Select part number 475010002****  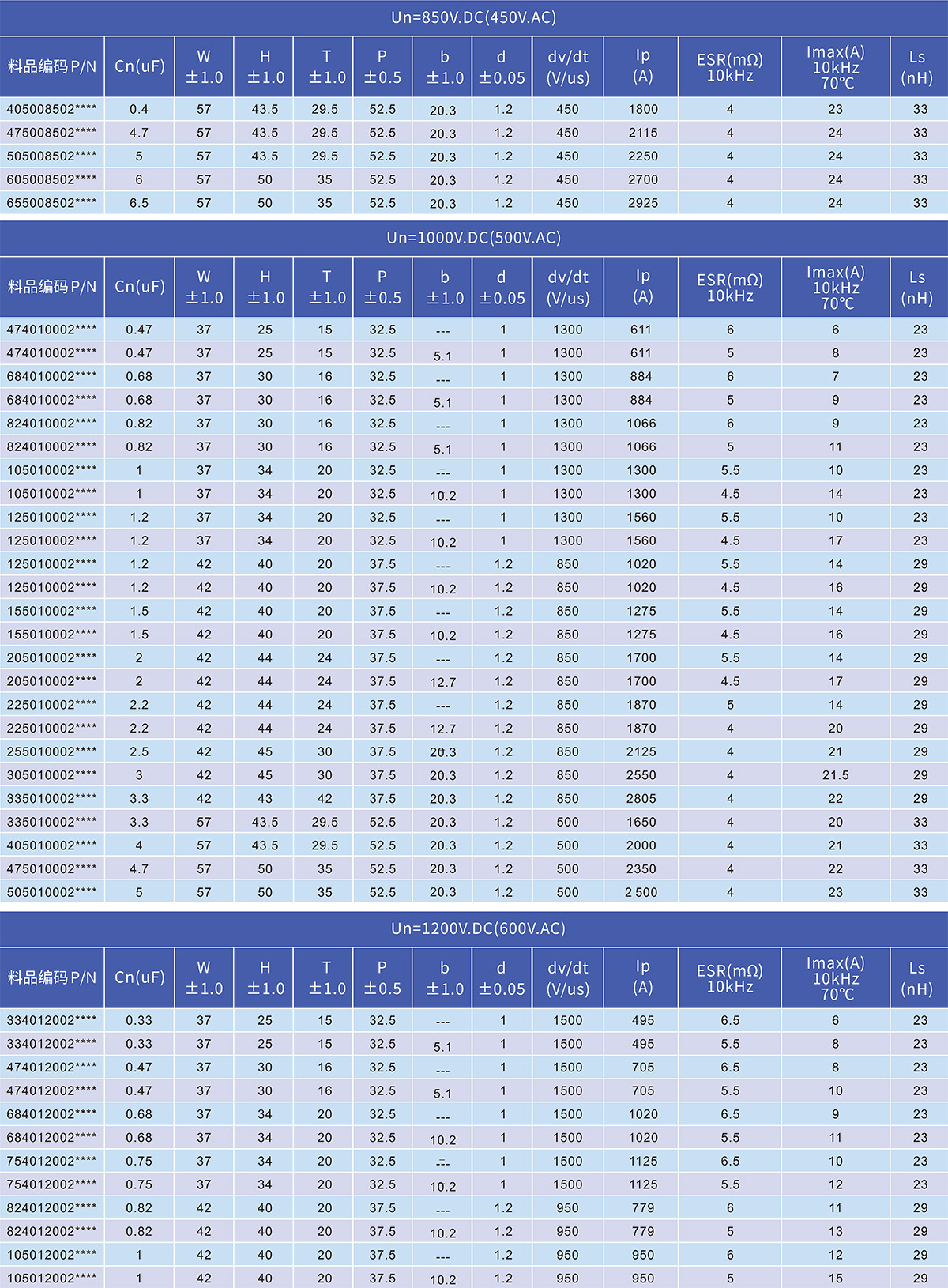(51, 868)
